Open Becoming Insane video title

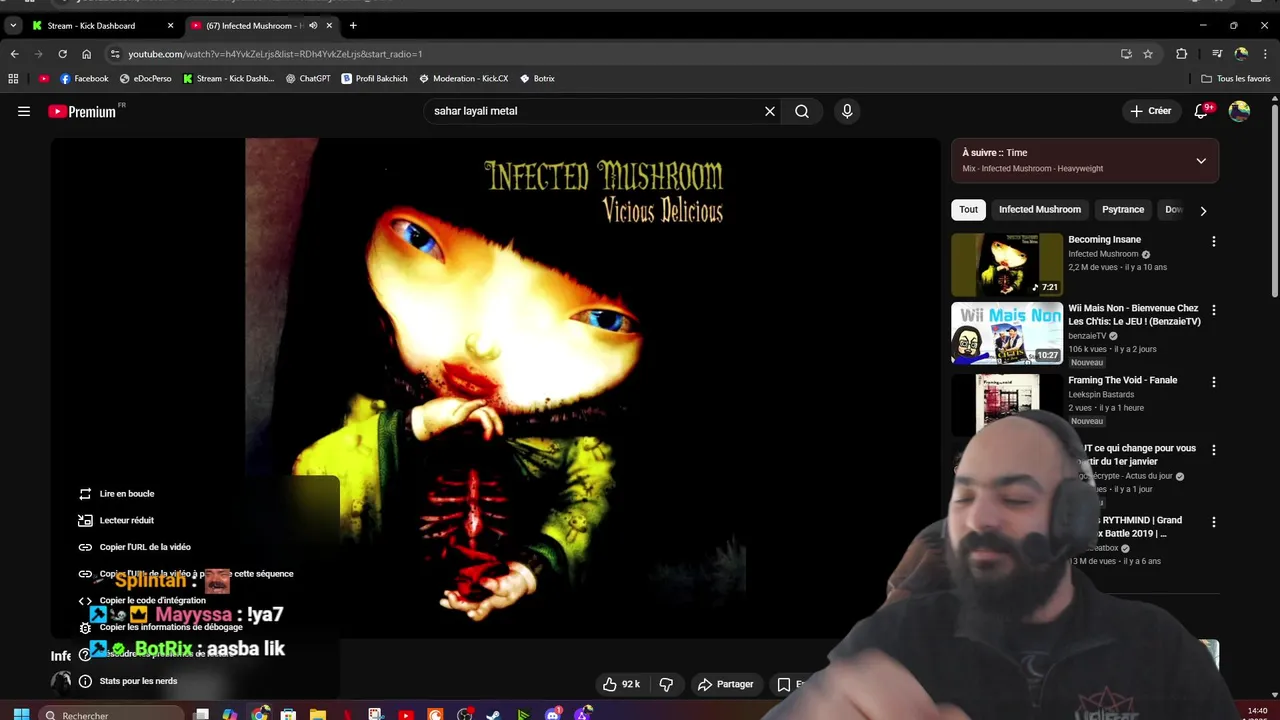pos(1104,239)
